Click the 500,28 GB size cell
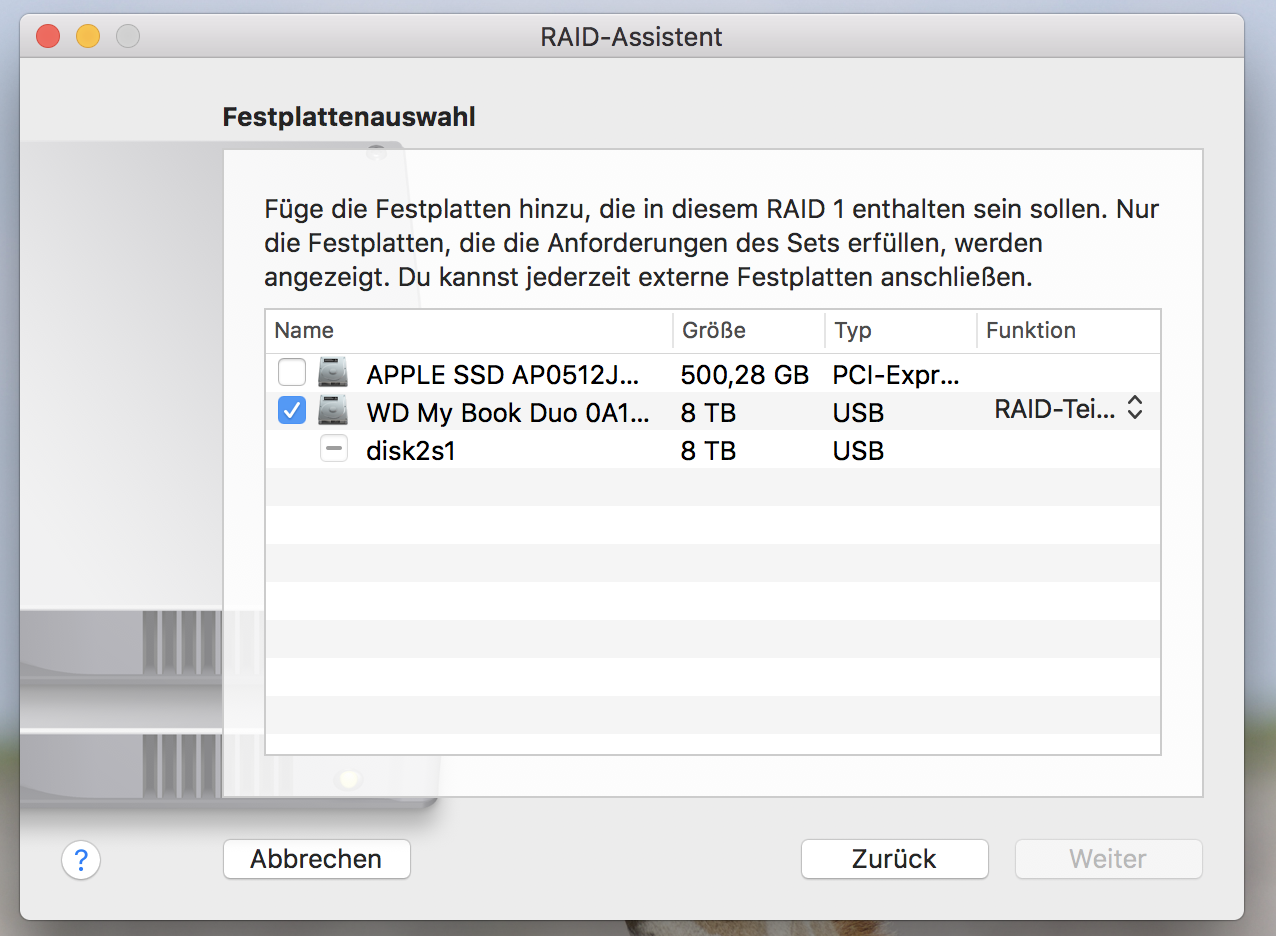The width and height of the screenshot is (1276, 936). pos(744,375)
